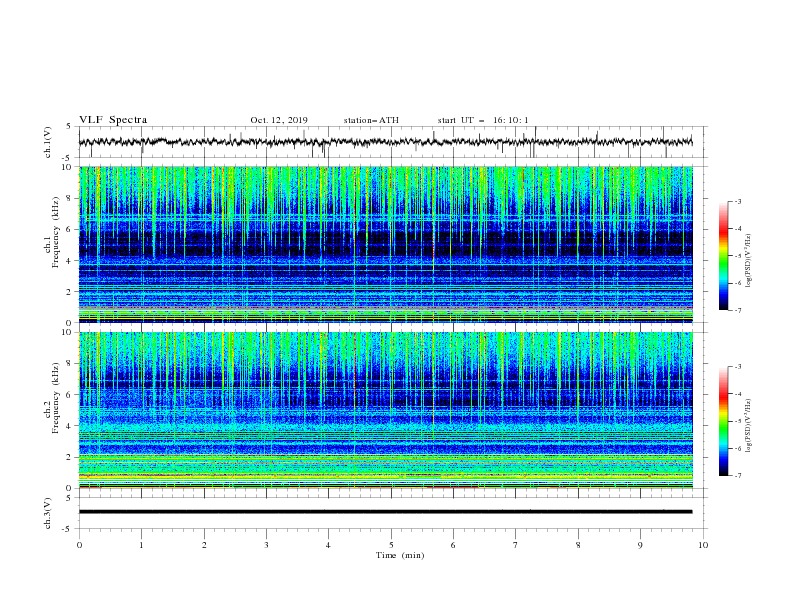Click the "ch.3(V)" axis label
The width and height of the screenshot is (792, 612).
[x=48, y=513]
